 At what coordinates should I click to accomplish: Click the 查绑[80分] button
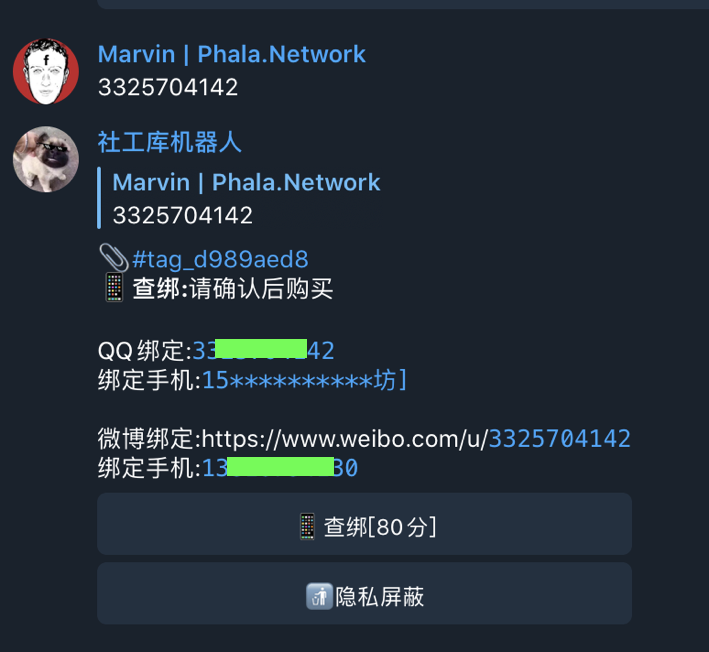coord(364,524)
